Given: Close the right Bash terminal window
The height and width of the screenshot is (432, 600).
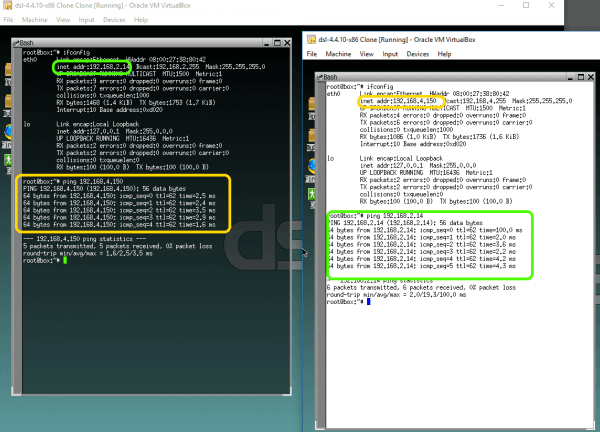Looking at the screenshot, I should 591,77.
